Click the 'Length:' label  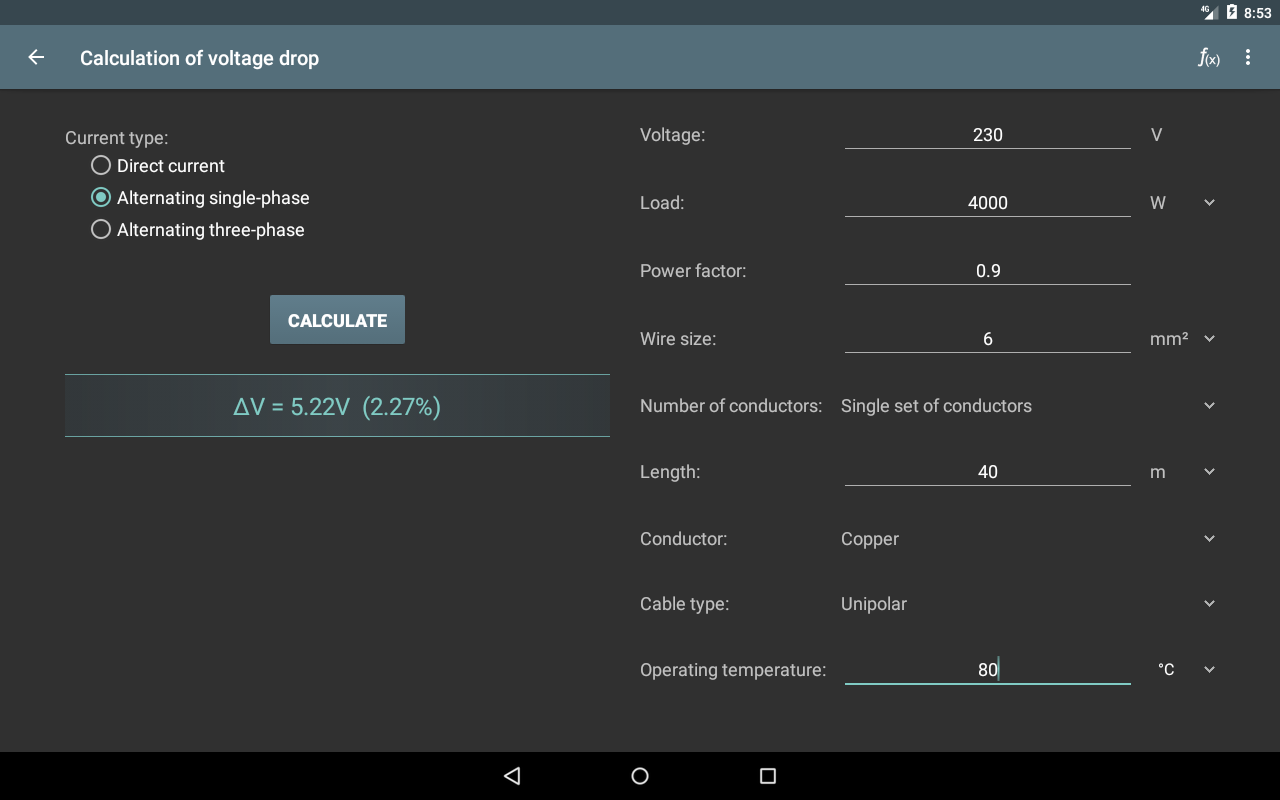(670, 472)
